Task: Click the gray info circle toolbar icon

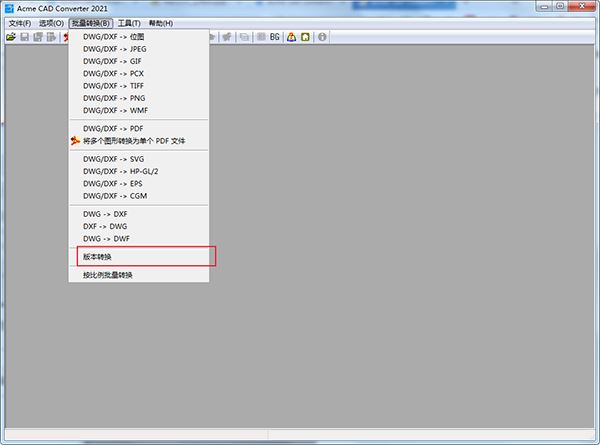Action: click(322, 37)
